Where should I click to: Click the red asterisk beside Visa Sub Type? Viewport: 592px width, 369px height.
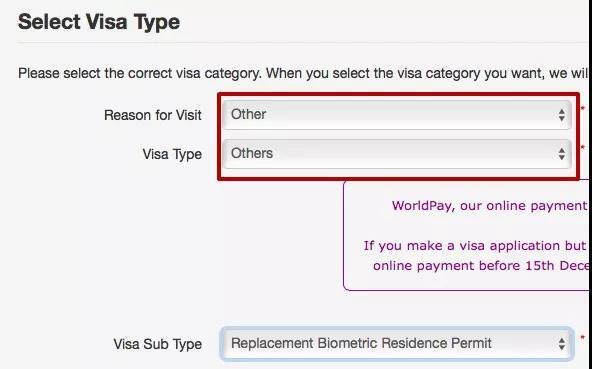point(582,338)
